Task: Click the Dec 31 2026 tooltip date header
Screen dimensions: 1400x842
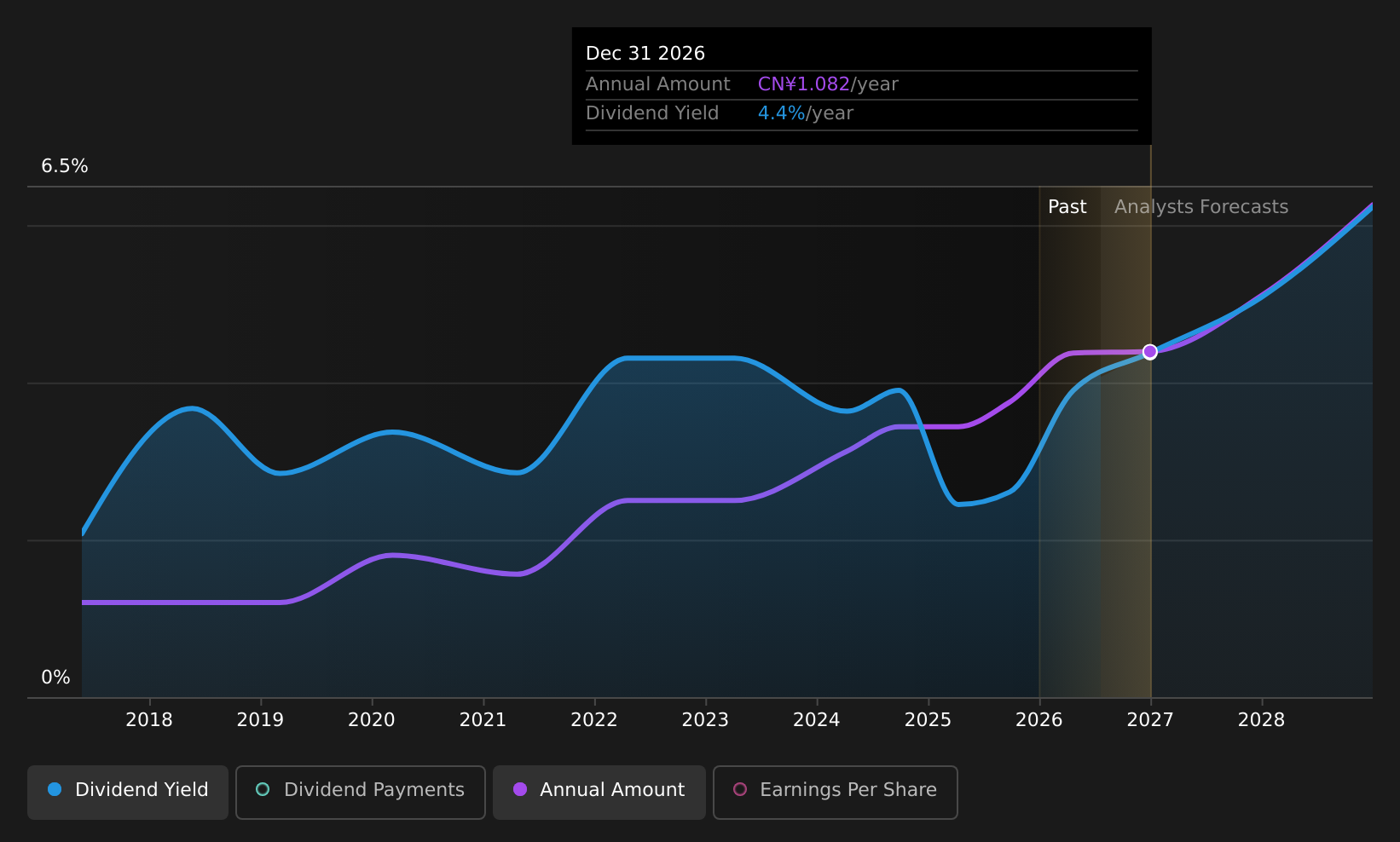Action: point(645,54)
